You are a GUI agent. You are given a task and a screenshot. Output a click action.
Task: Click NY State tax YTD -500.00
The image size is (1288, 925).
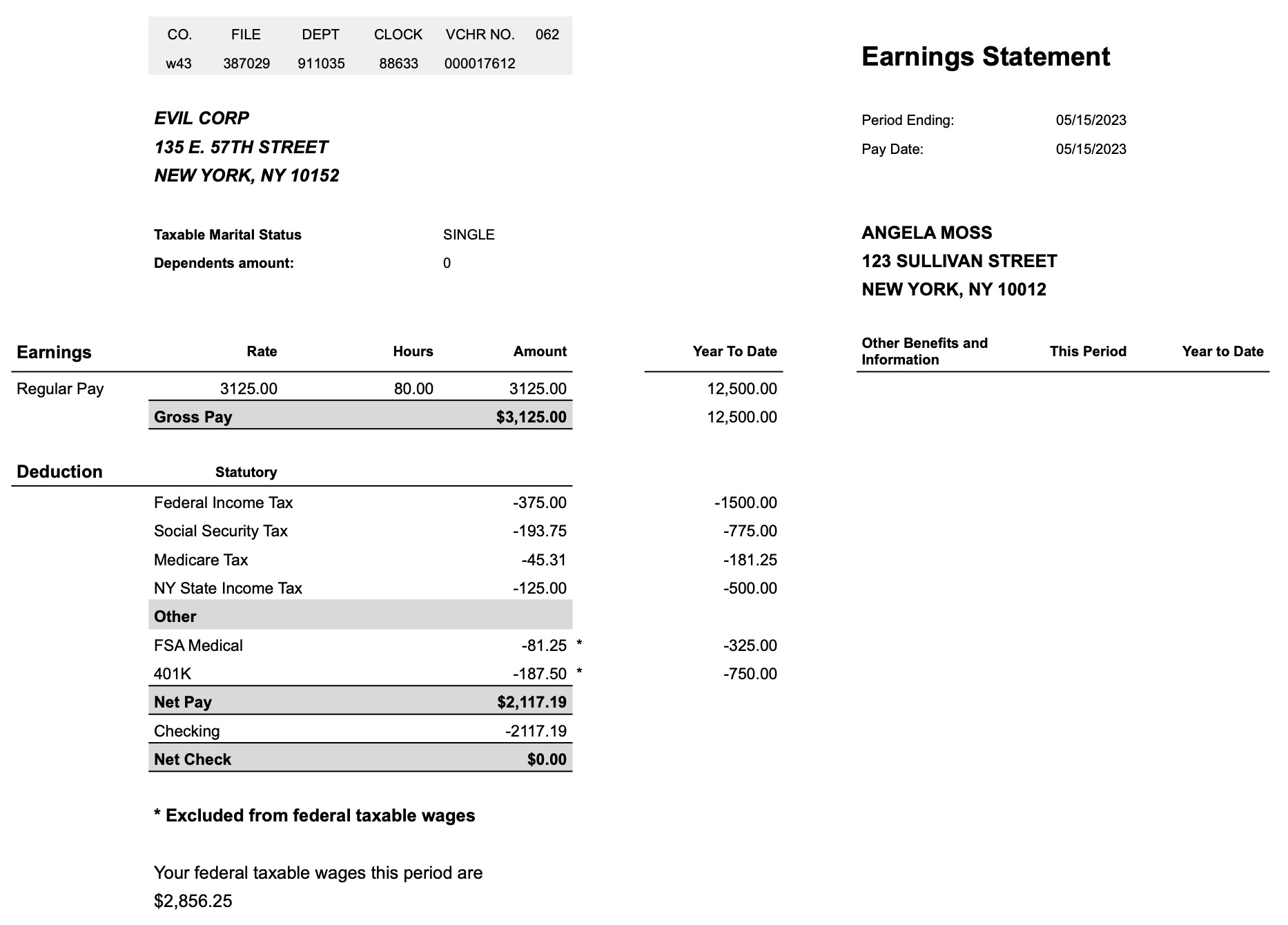tap(750, 588)
